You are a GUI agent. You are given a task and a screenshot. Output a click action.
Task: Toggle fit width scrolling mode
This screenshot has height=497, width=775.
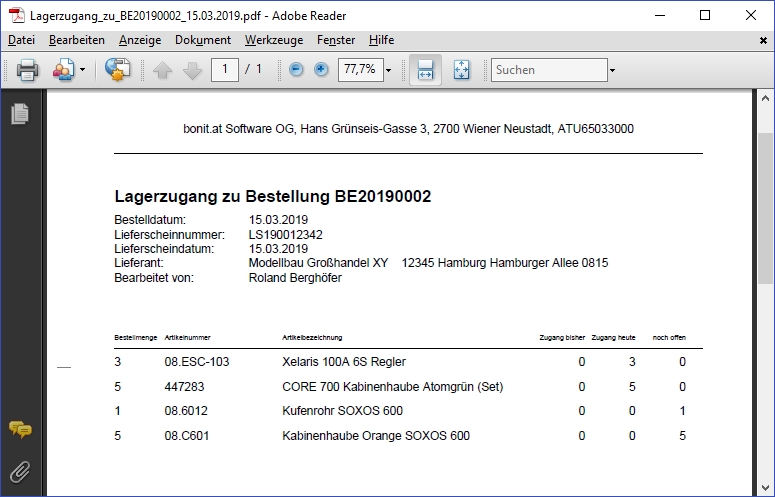(x=426, y=70)
